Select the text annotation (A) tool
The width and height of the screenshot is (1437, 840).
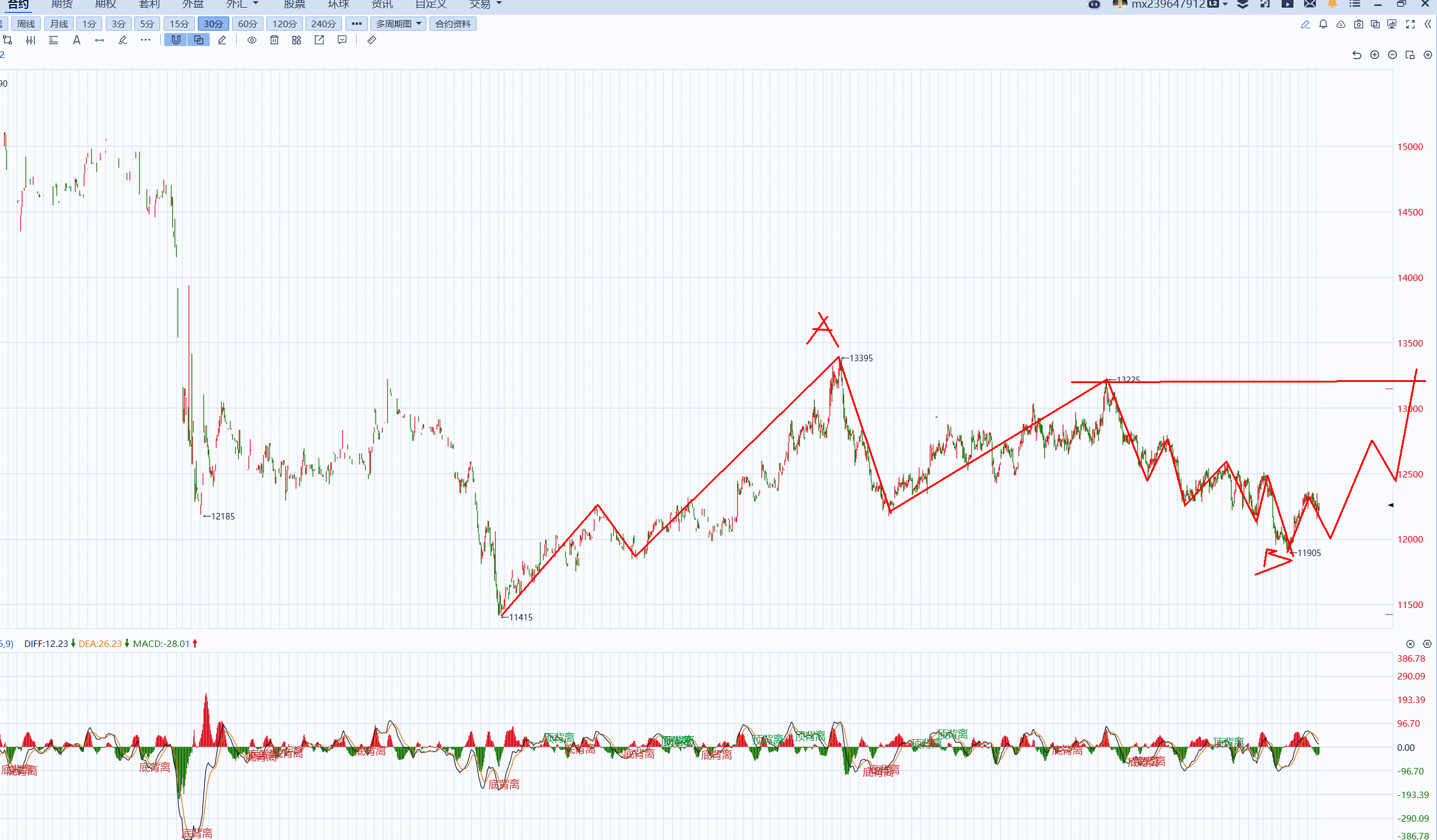coord(76,40)
